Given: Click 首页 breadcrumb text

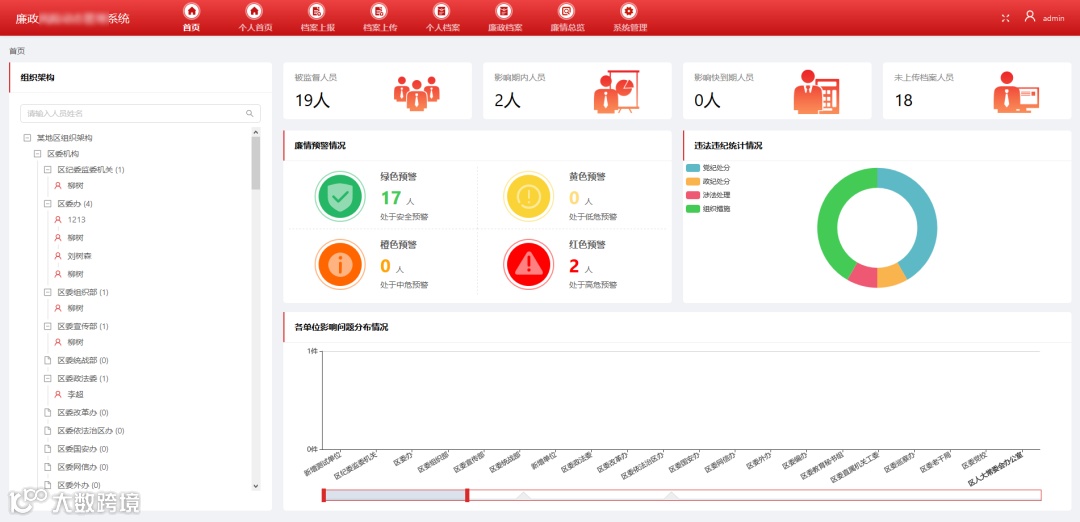Looking at the screenshot, I should [x=17, y=51].
